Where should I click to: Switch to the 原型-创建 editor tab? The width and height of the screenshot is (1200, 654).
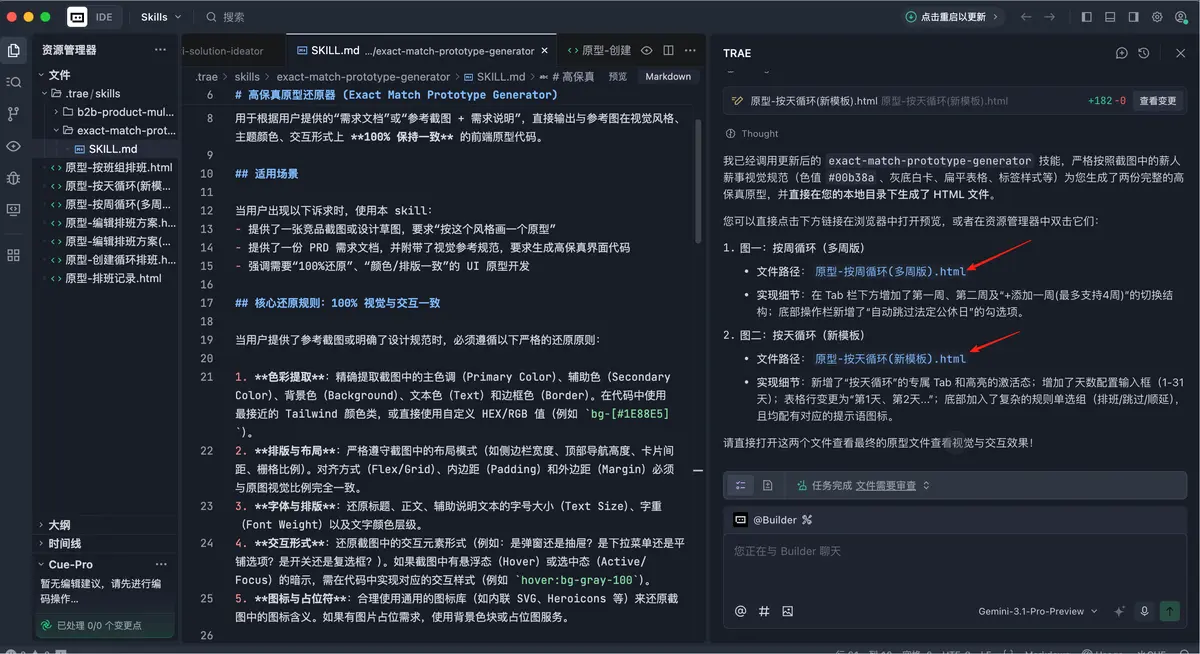click(x=598, y=50)
